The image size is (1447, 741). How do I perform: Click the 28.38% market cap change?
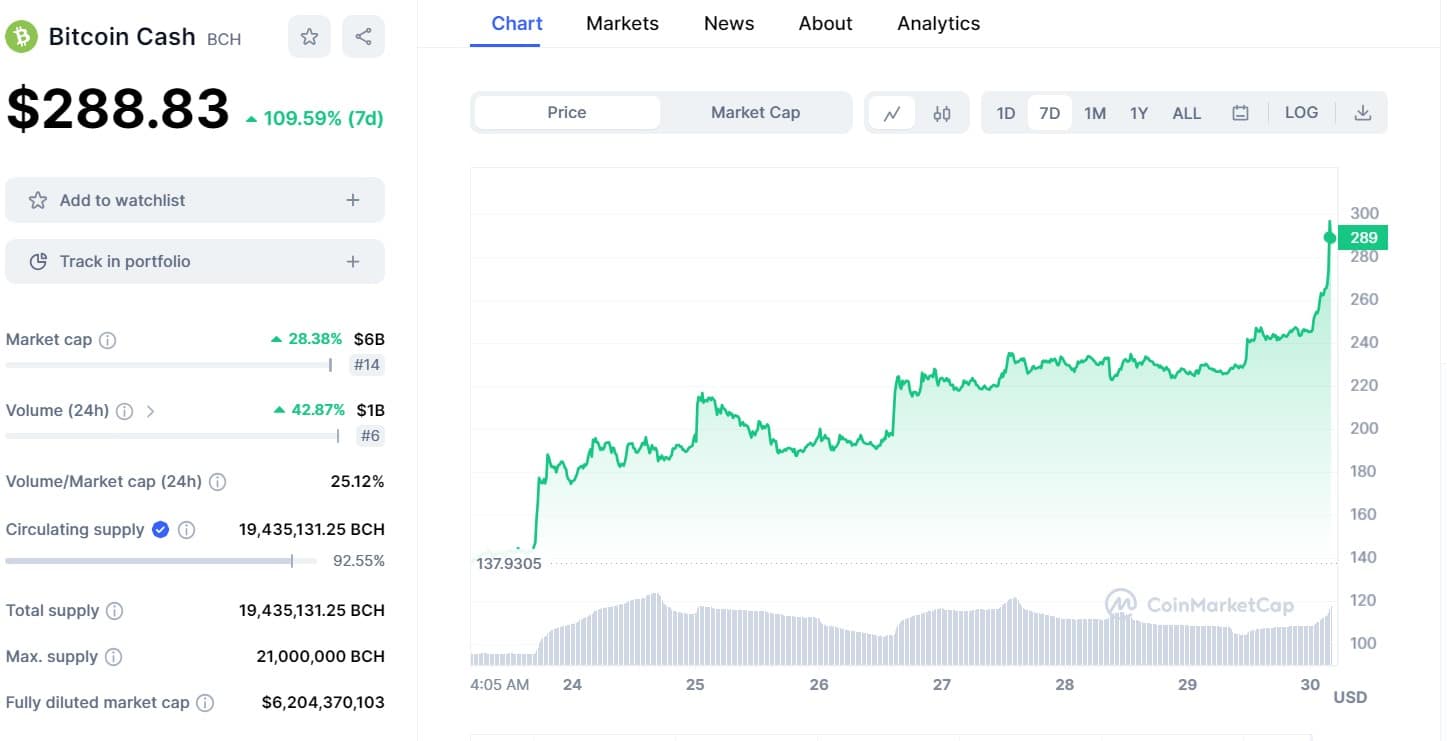307,339
